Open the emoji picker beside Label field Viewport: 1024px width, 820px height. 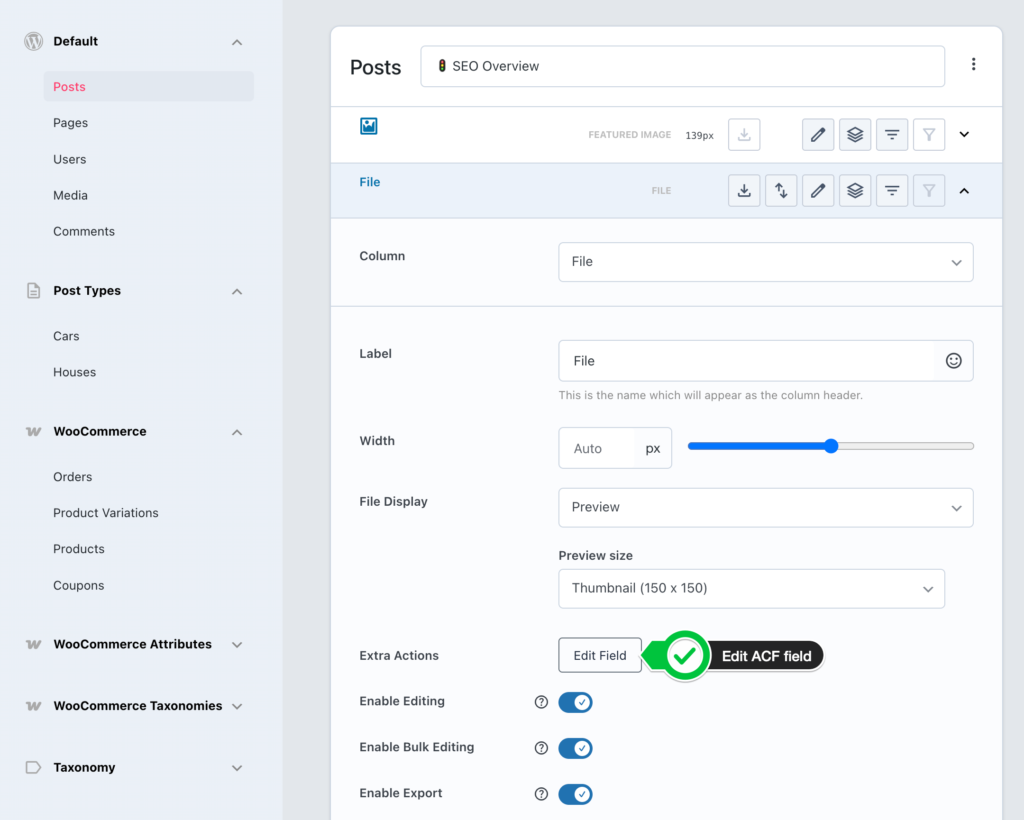[953, 361]
